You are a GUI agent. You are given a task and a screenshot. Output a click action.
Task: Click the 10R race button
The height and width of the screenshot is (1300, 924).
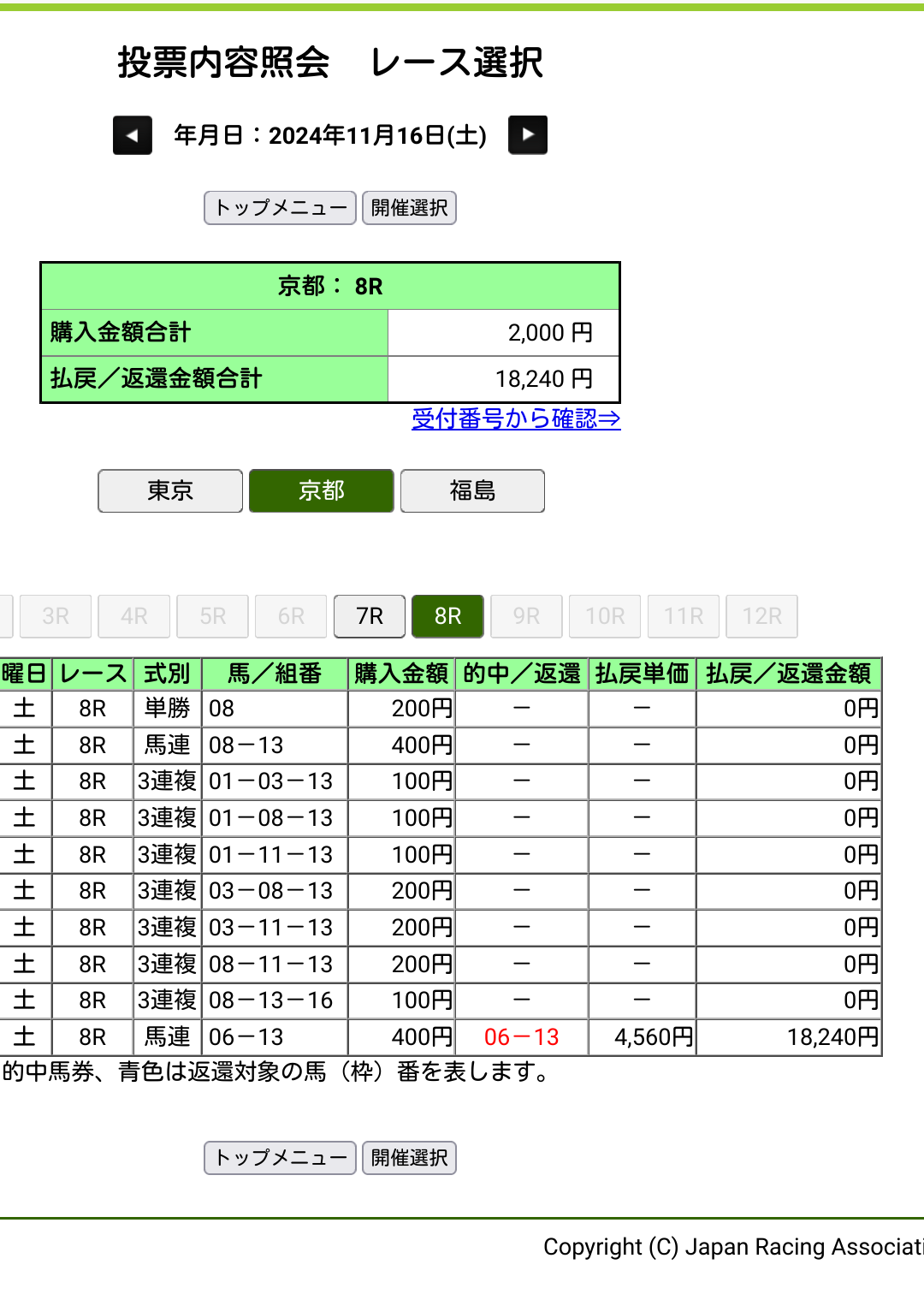(x=605, y=616)
